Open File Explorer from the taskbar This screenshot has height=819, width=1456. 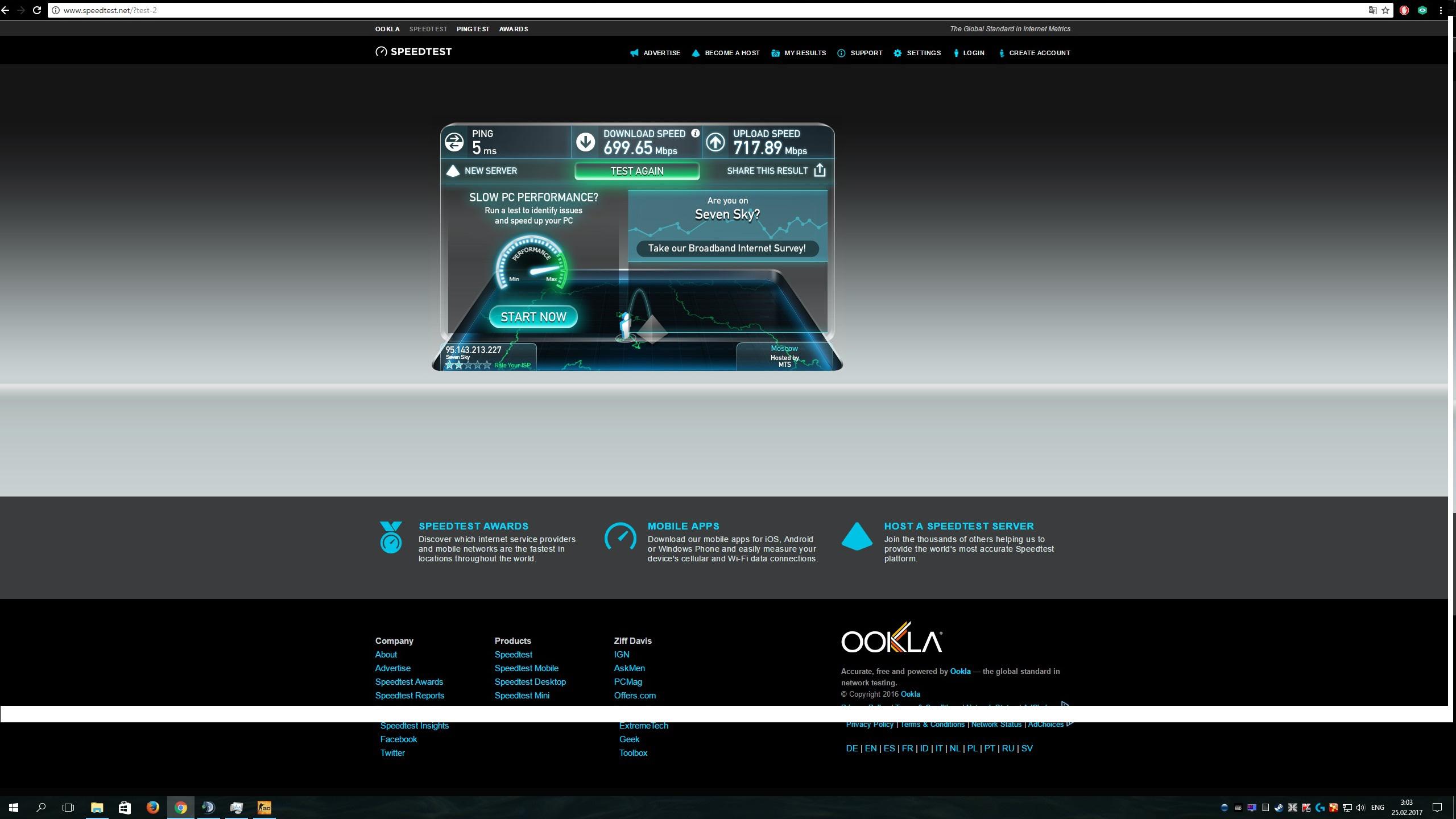97,808
